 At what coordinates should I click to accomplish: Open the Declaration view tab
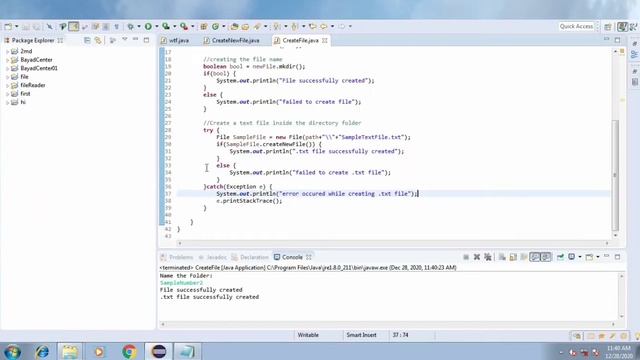tap(250, 257)
